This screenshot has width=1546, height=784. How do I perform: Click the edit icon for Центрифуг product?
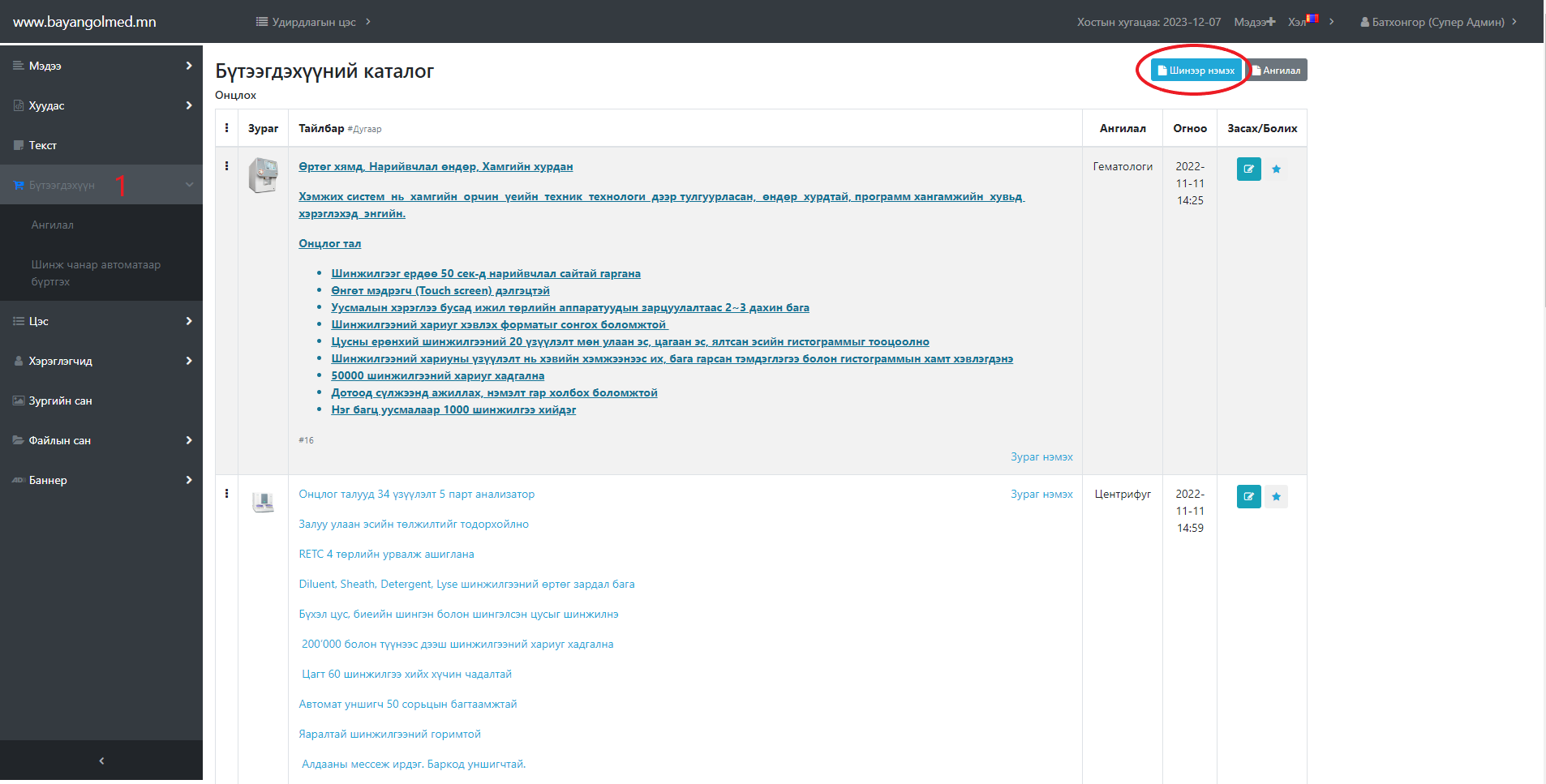point(1248,496)
